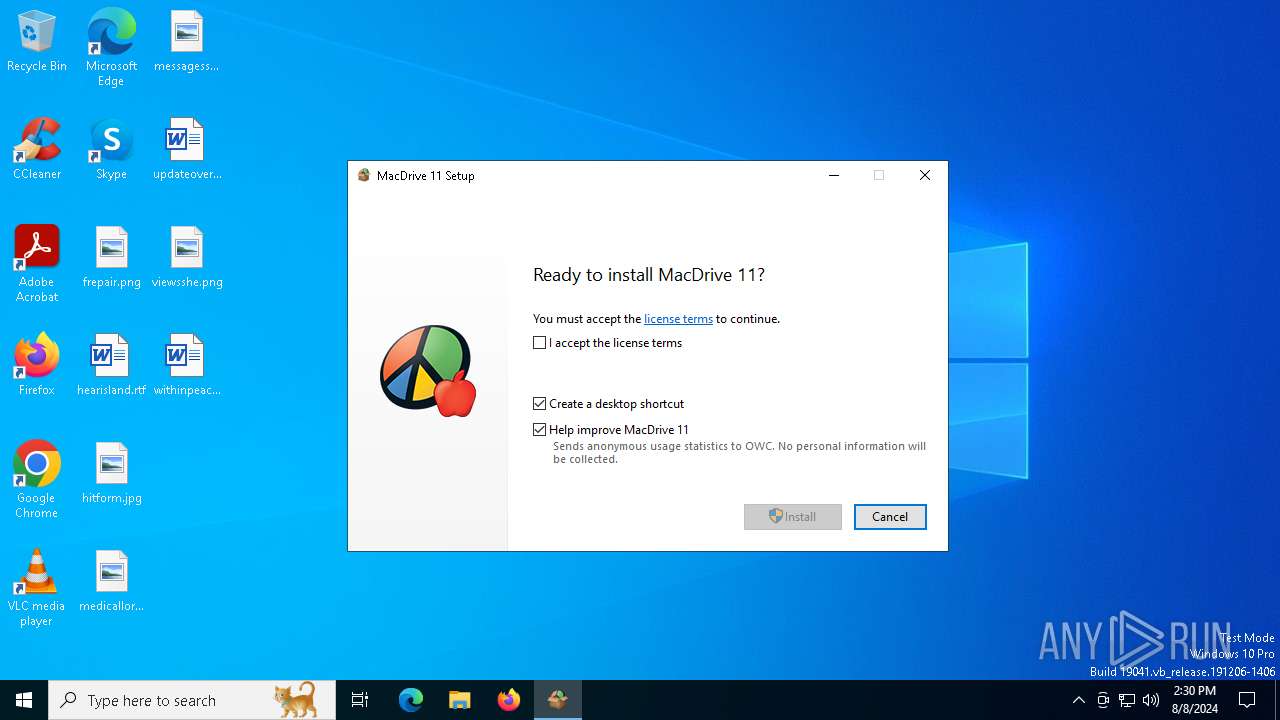Open the network status tray icon
This screenshot has height=720, width=1280.
click(x=1127, y=700)
